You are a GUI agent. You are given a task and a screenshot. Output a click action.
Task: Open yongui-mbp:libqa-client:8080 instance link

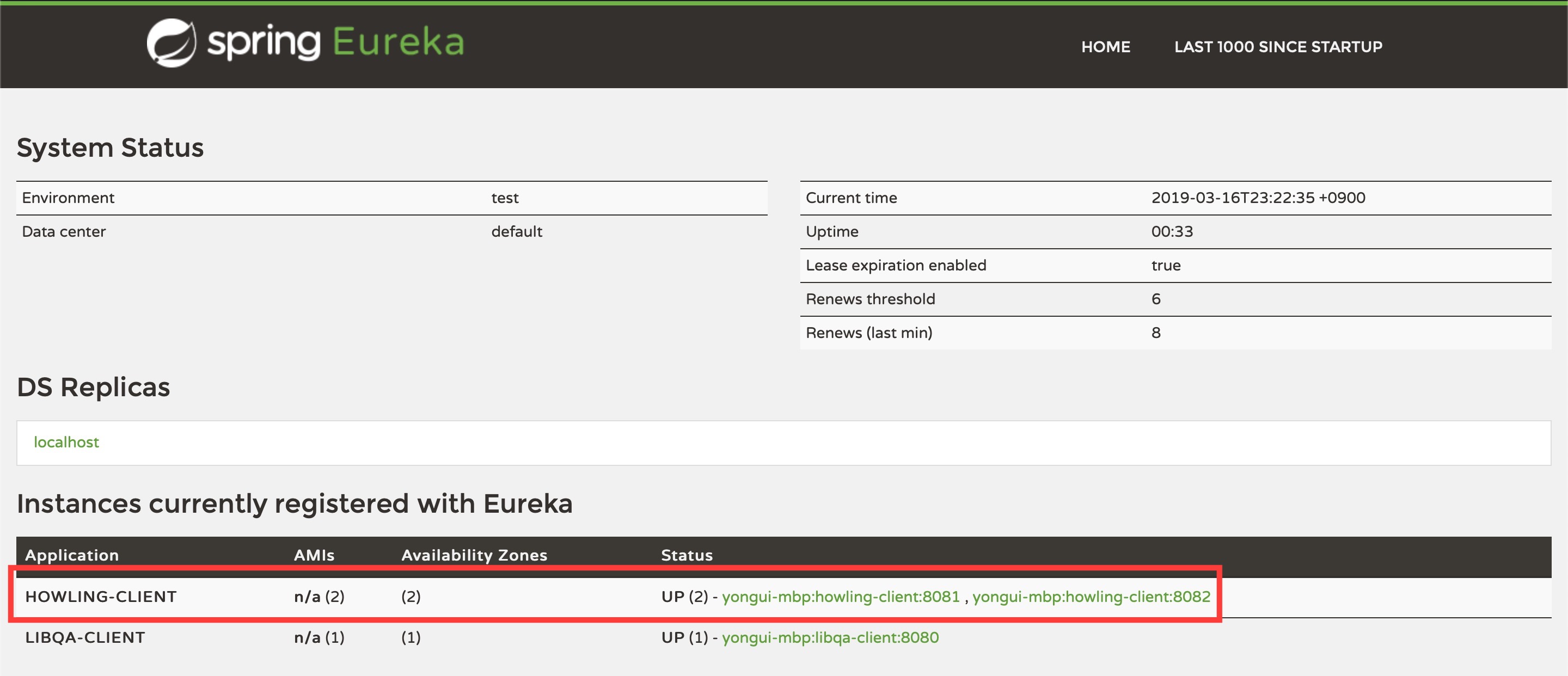point(830,638)
